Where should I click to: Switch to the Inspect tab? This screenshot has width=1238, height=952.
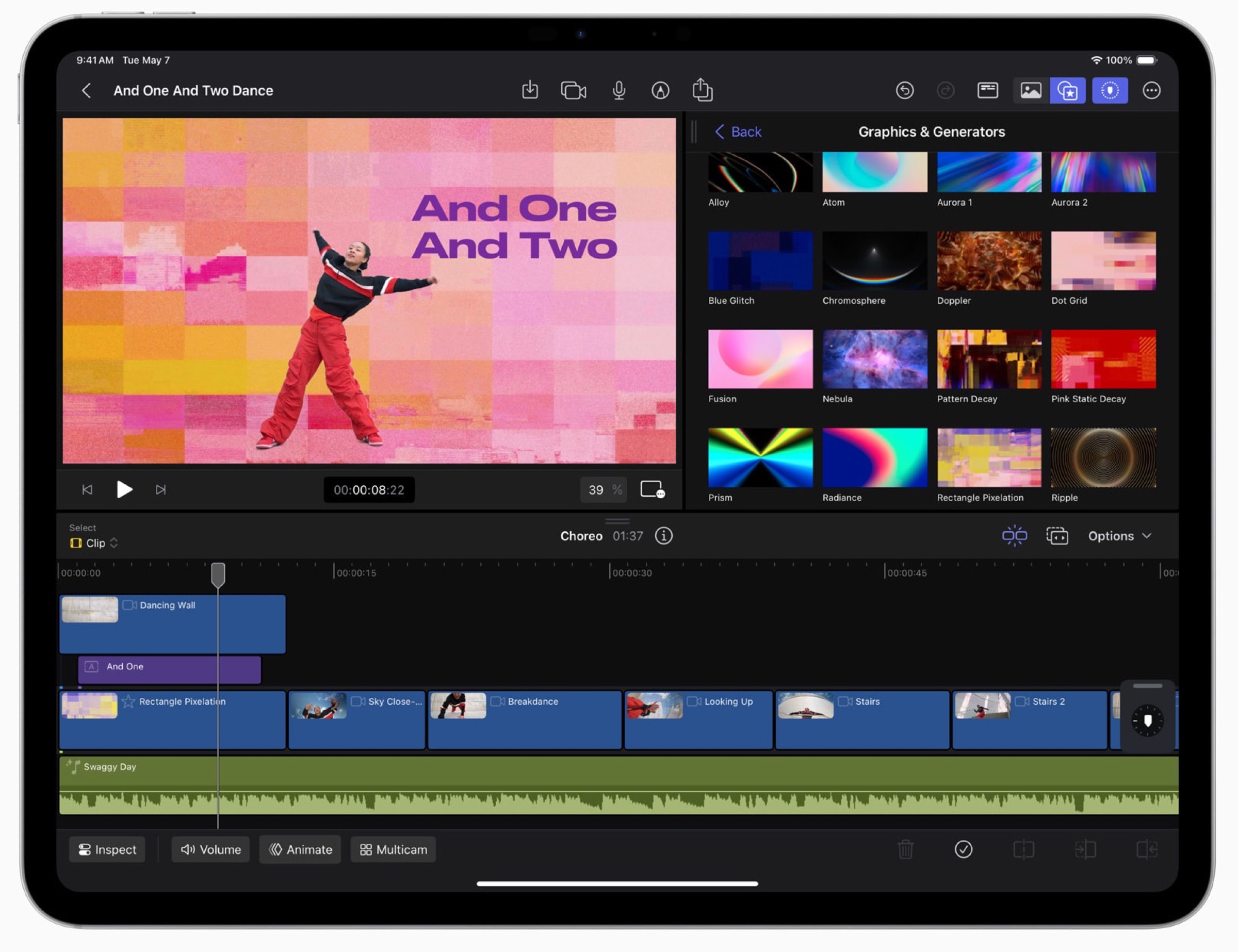[107, 849]
